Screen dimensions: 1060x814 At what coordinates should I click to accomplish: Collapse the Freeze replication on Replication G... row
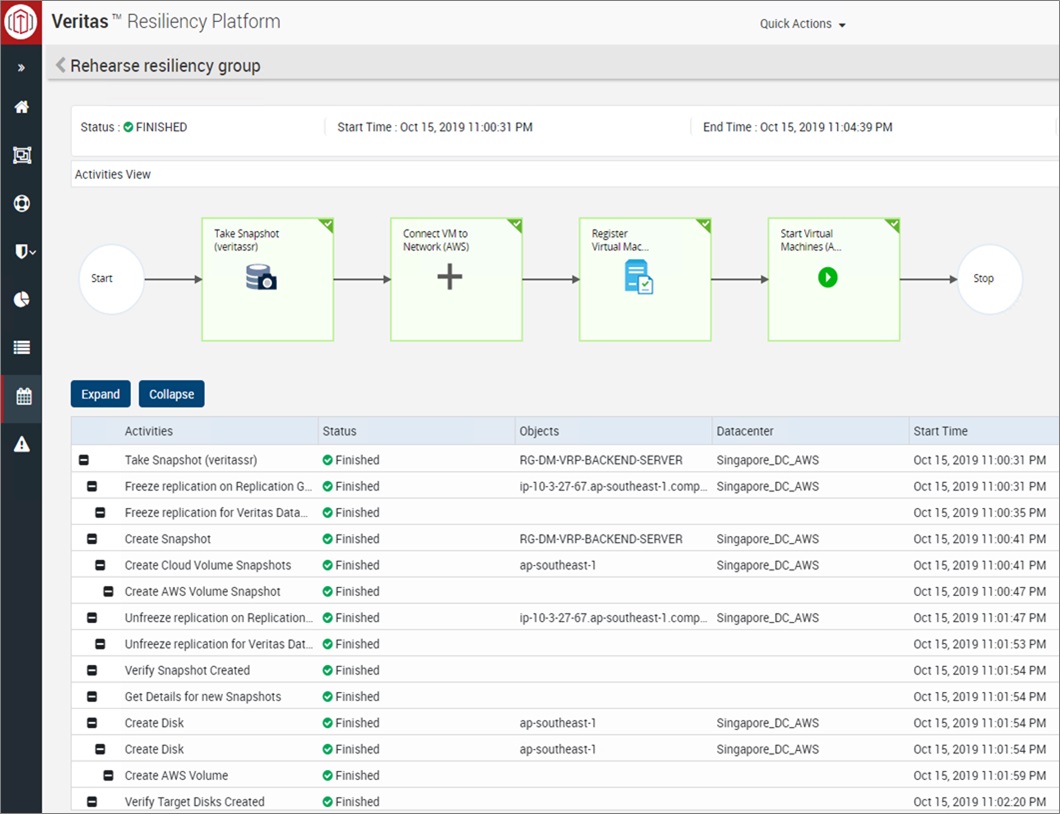point(92,487)
